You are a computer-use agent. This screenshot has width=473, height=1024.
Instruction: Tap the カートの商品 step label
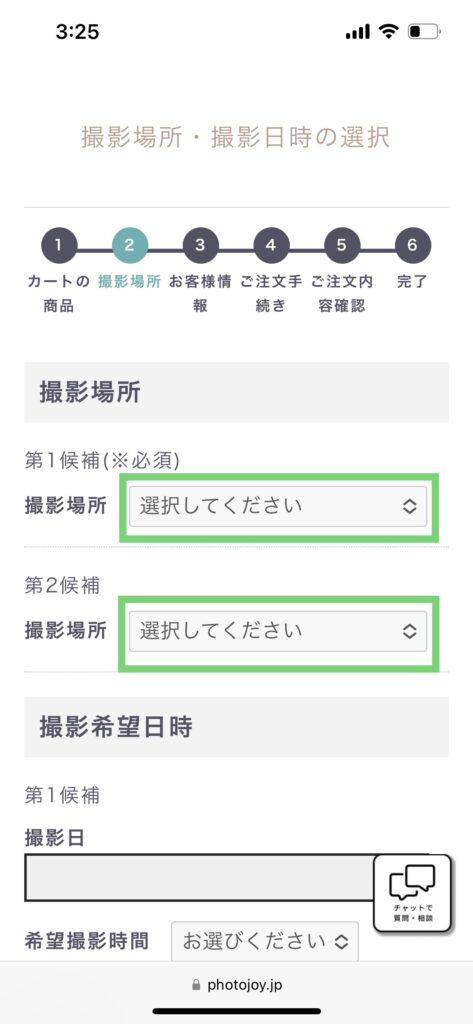click(59, 294)
